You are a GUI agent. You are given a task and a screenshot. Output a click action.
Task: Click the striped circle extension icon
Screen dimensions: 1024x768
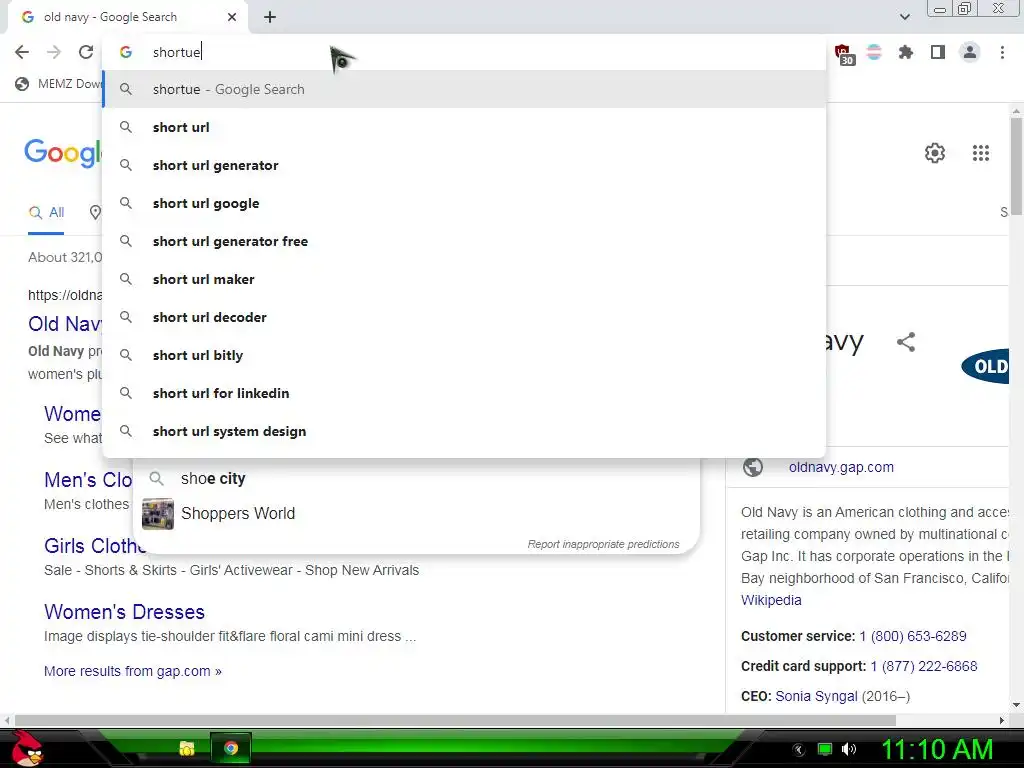874,52
